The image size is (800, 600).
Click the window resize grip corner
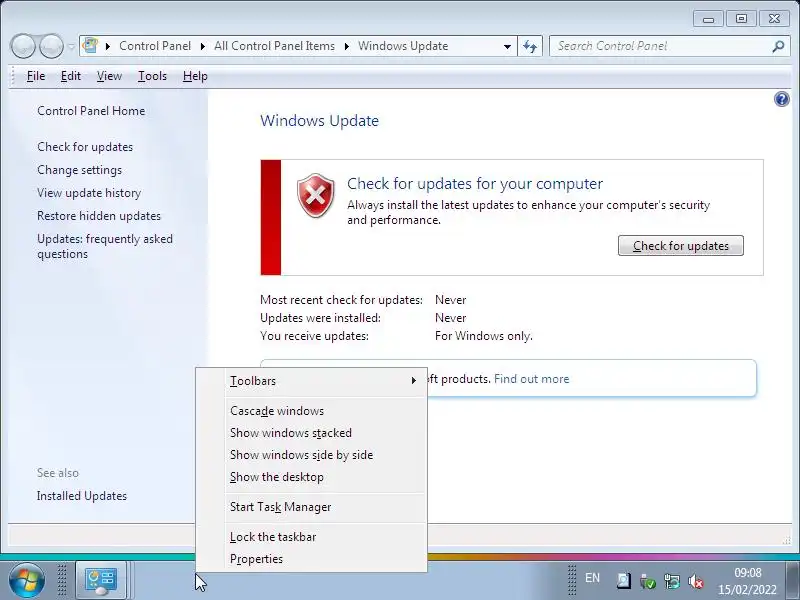click(786, 540)
